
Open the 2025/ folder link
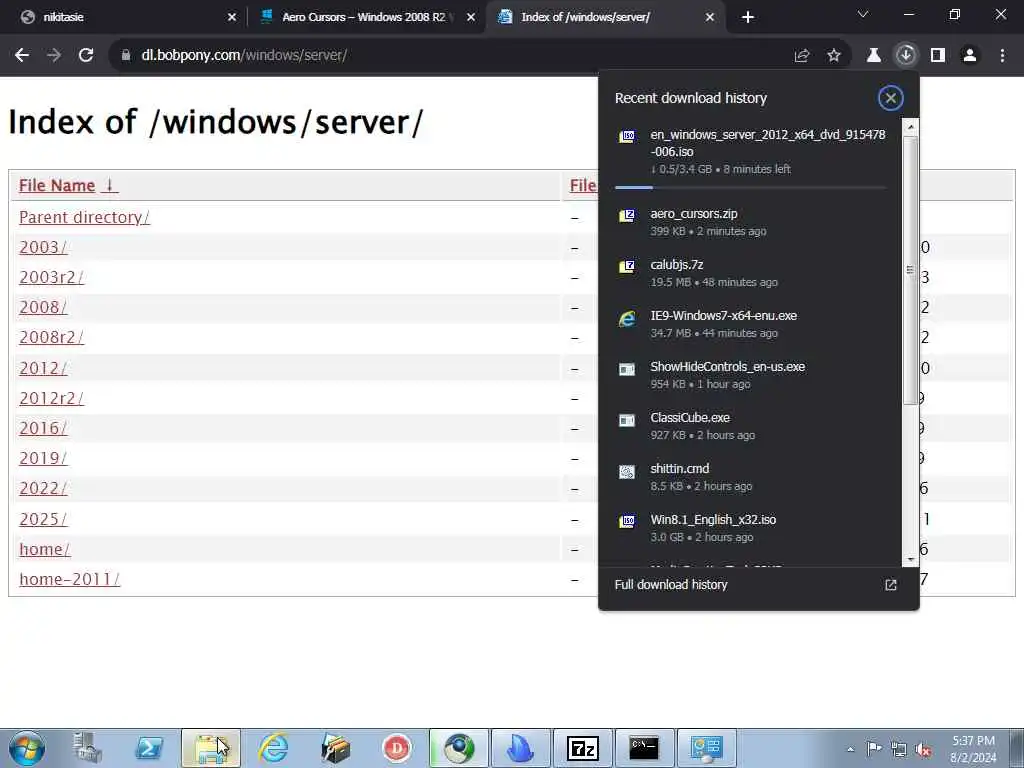pos(43,519)
